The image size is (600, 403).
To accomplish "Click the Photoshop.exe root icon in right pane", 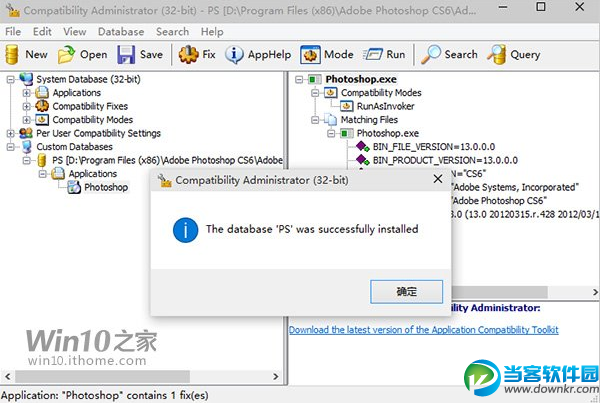I will point(315,79).
